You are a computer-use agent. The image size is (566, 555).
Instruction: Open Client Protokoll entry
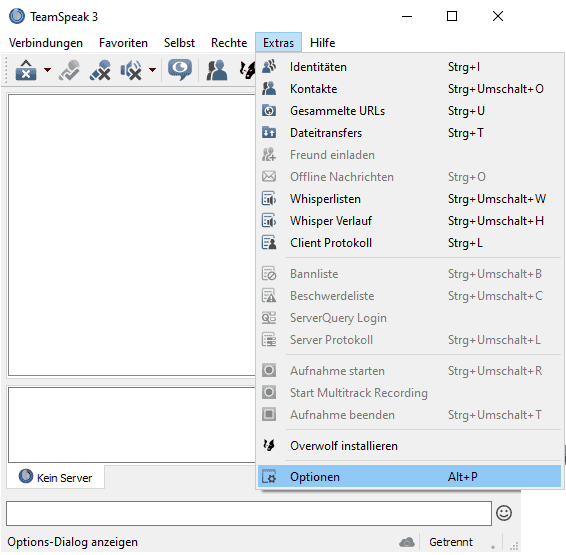point(409,243)
